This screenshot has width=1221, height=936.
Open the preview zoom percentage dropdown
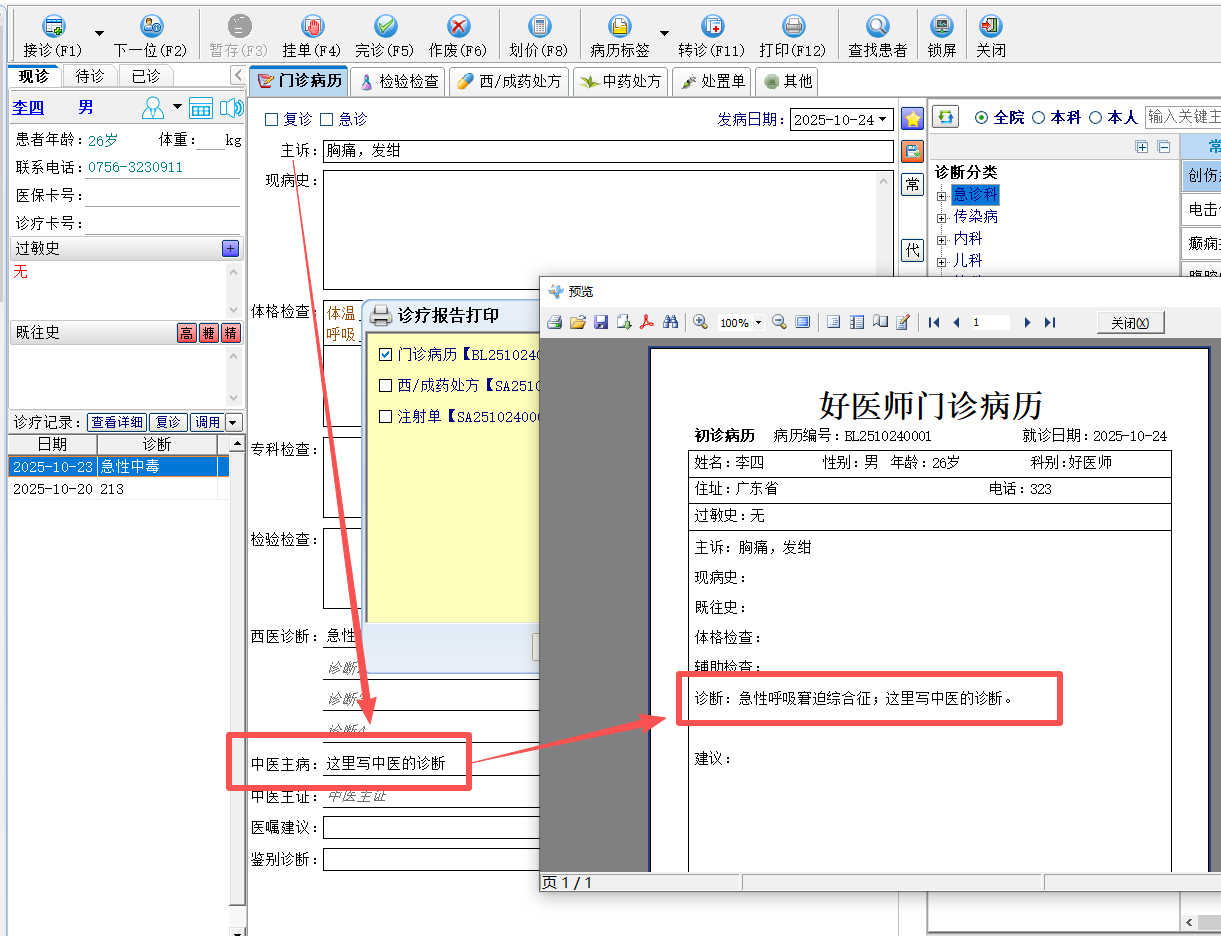point(758,322)
